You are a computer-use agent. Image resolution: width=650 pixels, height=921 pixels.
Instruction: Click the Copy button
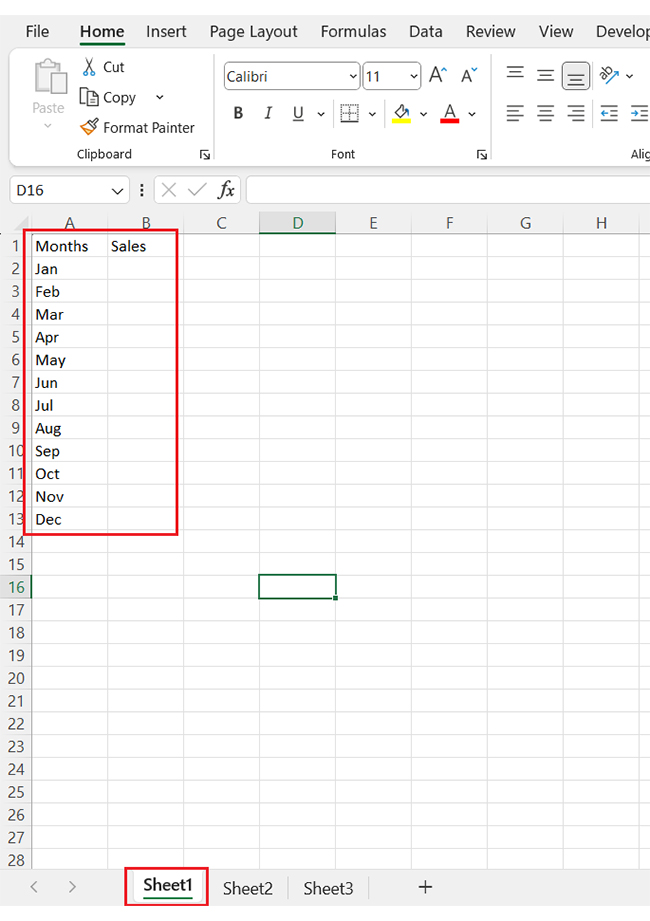[109, 97]
